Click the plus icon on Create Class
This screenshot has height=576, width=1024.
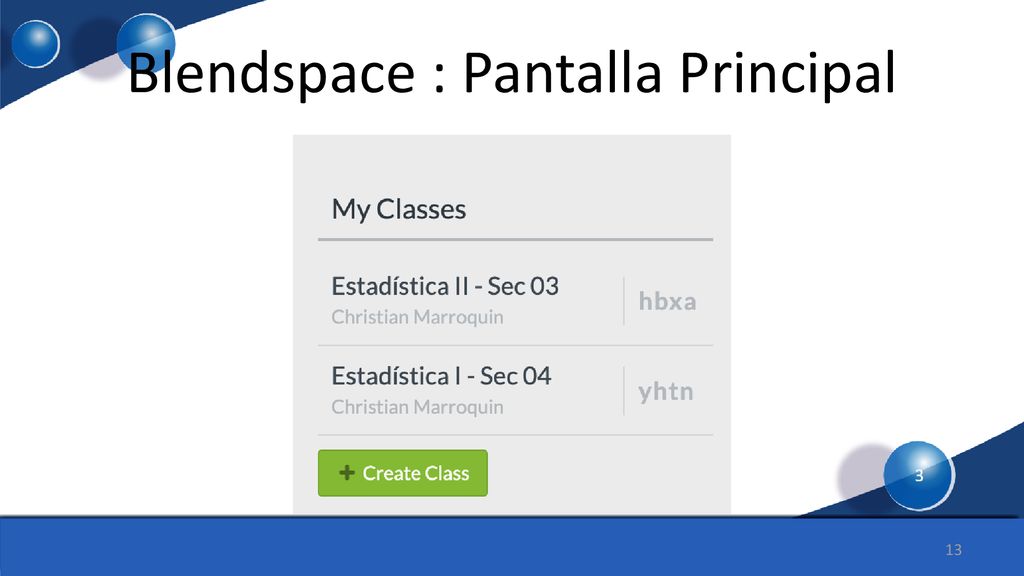(x=347, y=472)
